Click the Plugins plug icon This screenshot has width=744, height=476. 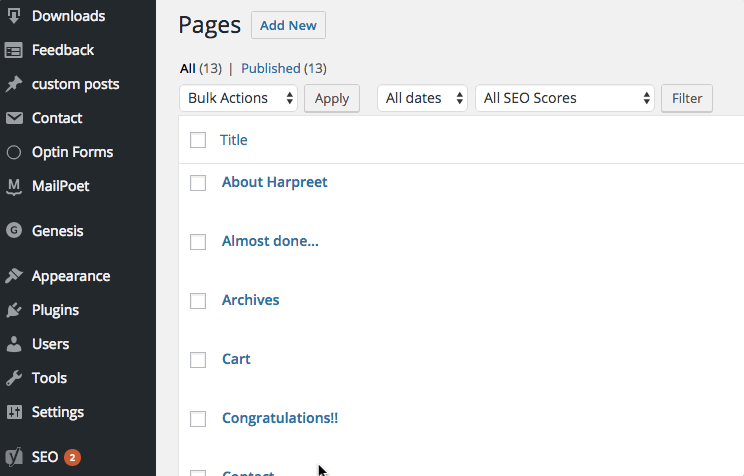click(x=14, y=310)
